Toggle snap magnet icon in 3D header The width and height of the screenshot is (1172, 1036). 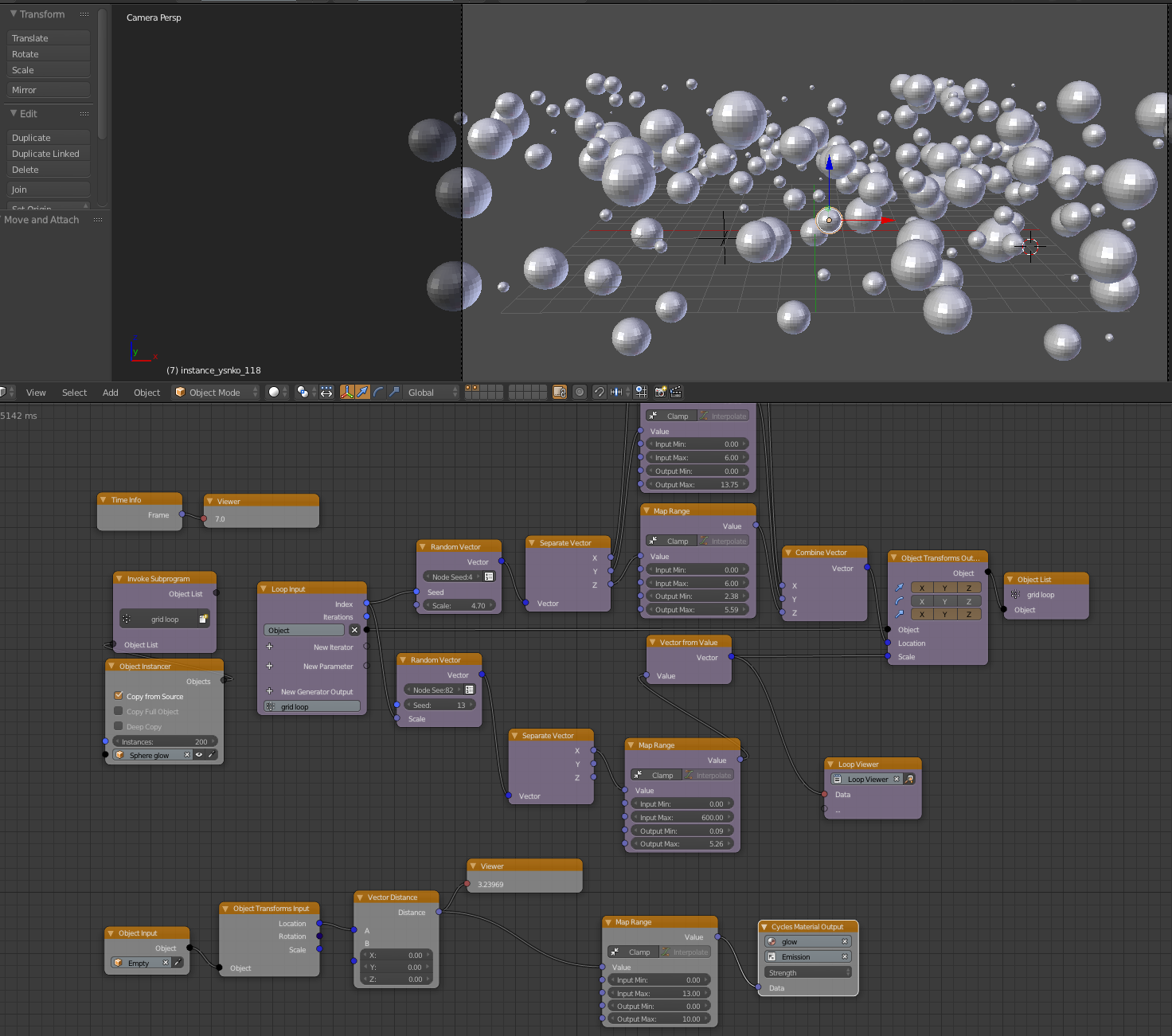coord(600,392)
